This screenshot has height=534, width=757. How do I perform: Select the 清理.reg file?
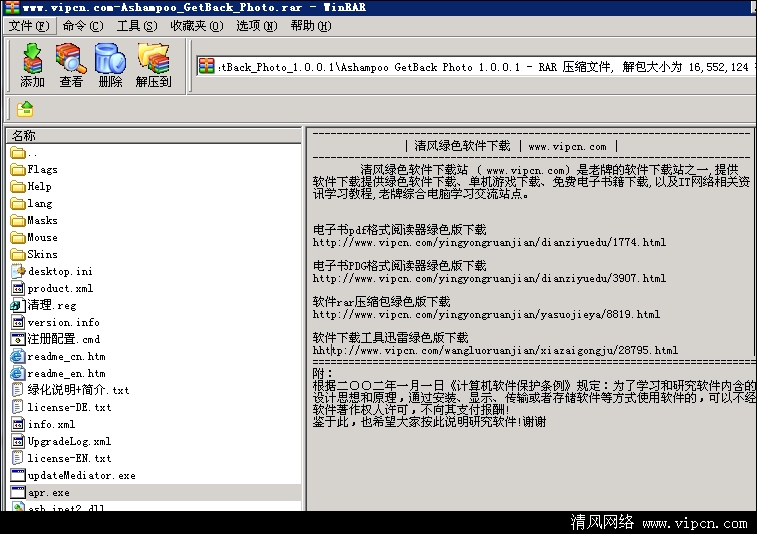coord(43,305)
